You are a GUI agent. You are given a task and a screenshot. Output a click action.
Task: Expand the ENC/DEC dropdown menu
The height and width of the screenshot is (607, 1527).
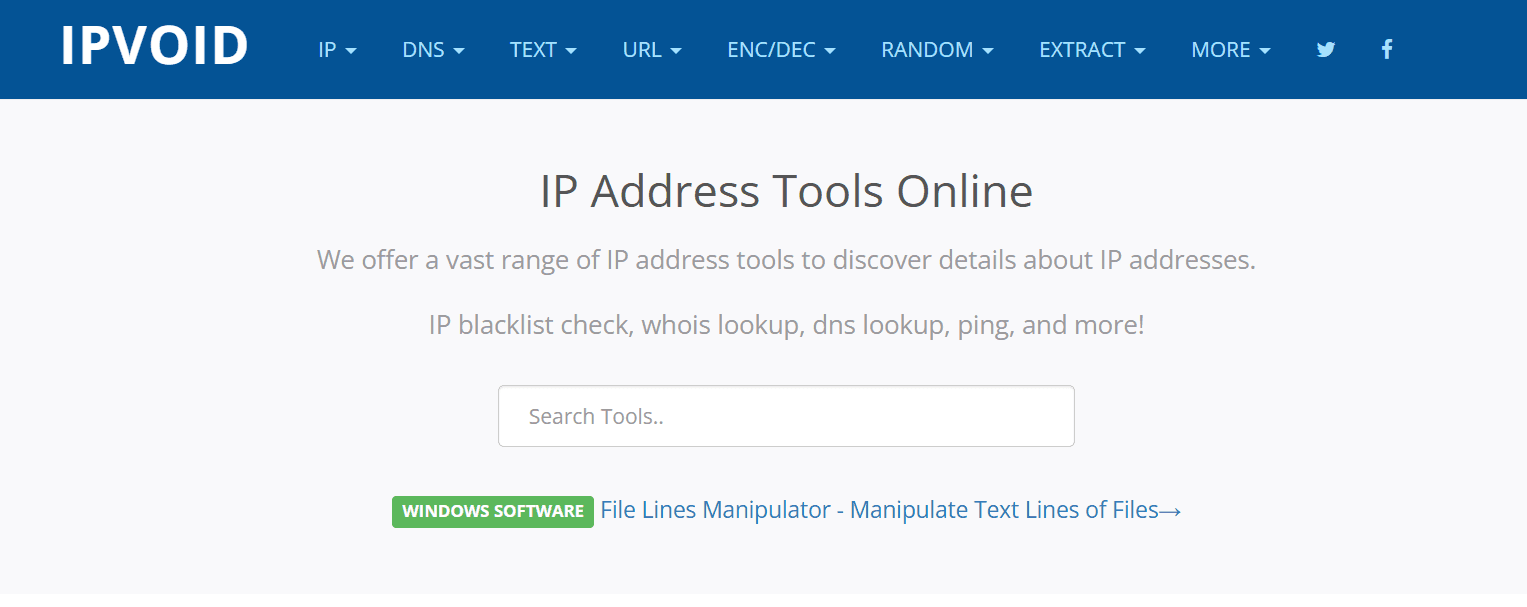pos(781,49)
